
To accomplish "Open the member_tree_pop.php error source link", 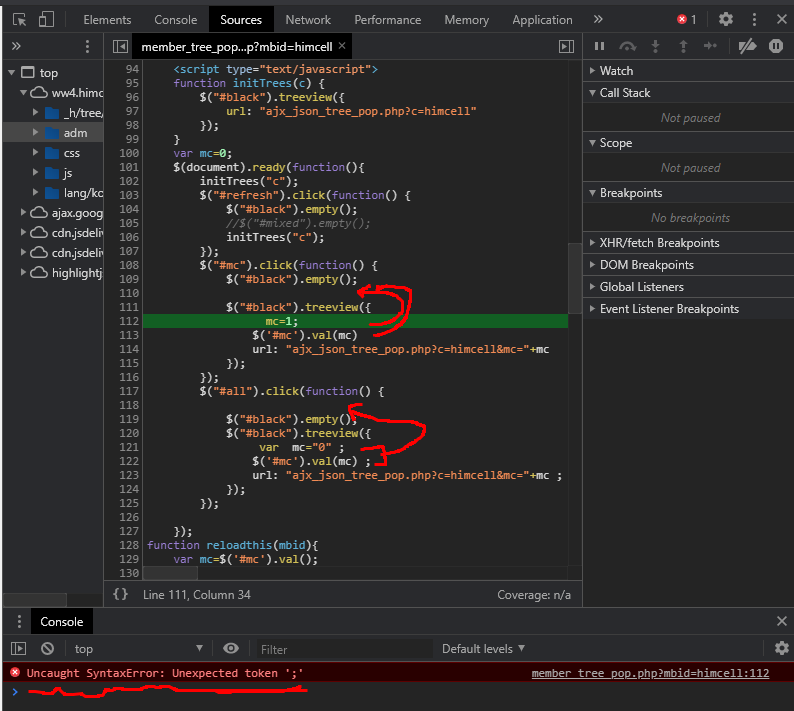I will (x=650, y=673).
